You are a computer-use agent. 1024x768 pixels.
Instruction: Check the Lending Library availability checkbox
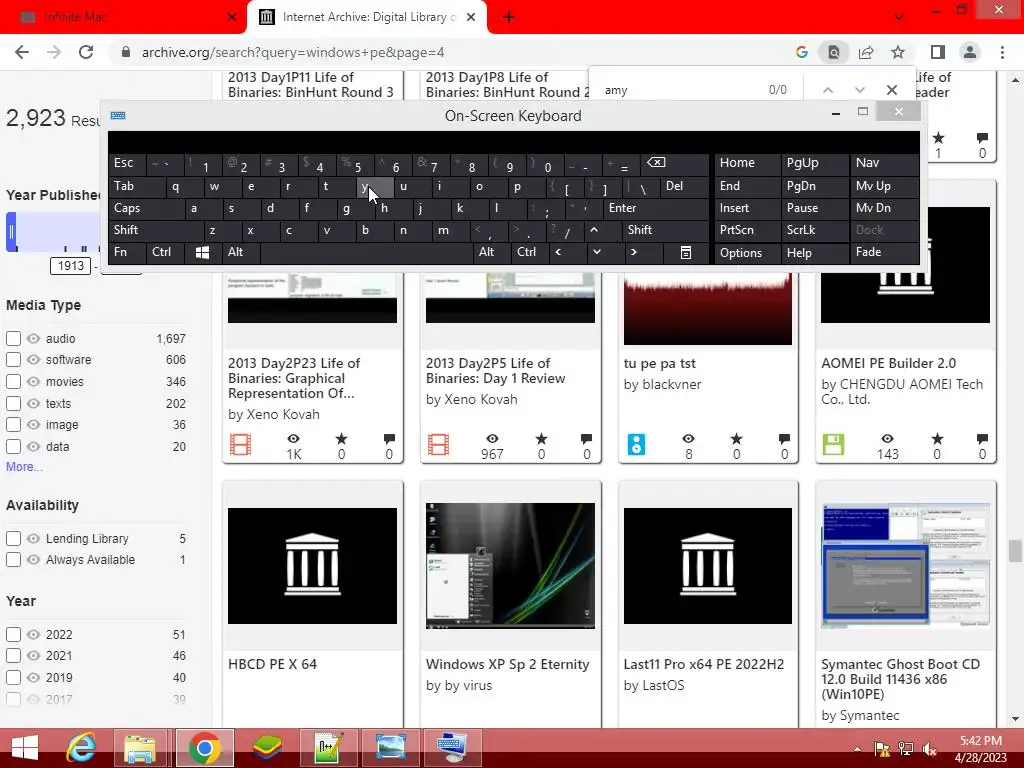pyautogui.click(x=13, y=539)
